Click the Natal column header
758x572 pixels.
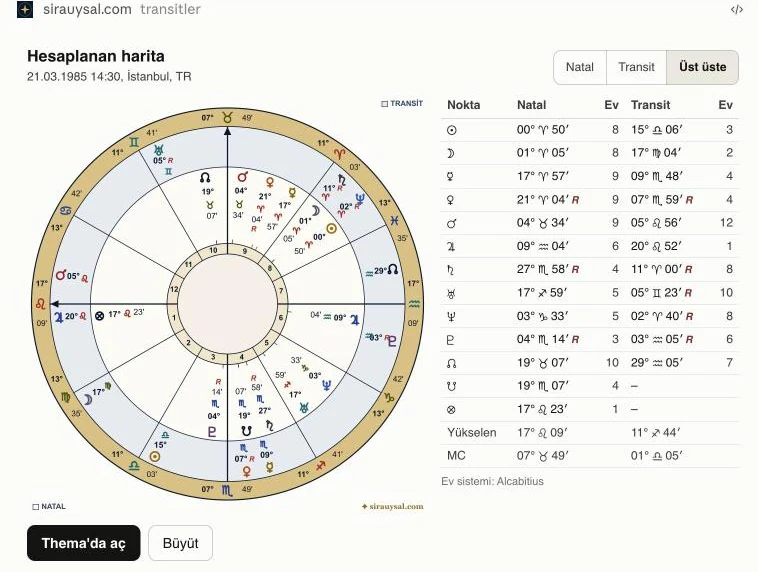tap(531, 105)
